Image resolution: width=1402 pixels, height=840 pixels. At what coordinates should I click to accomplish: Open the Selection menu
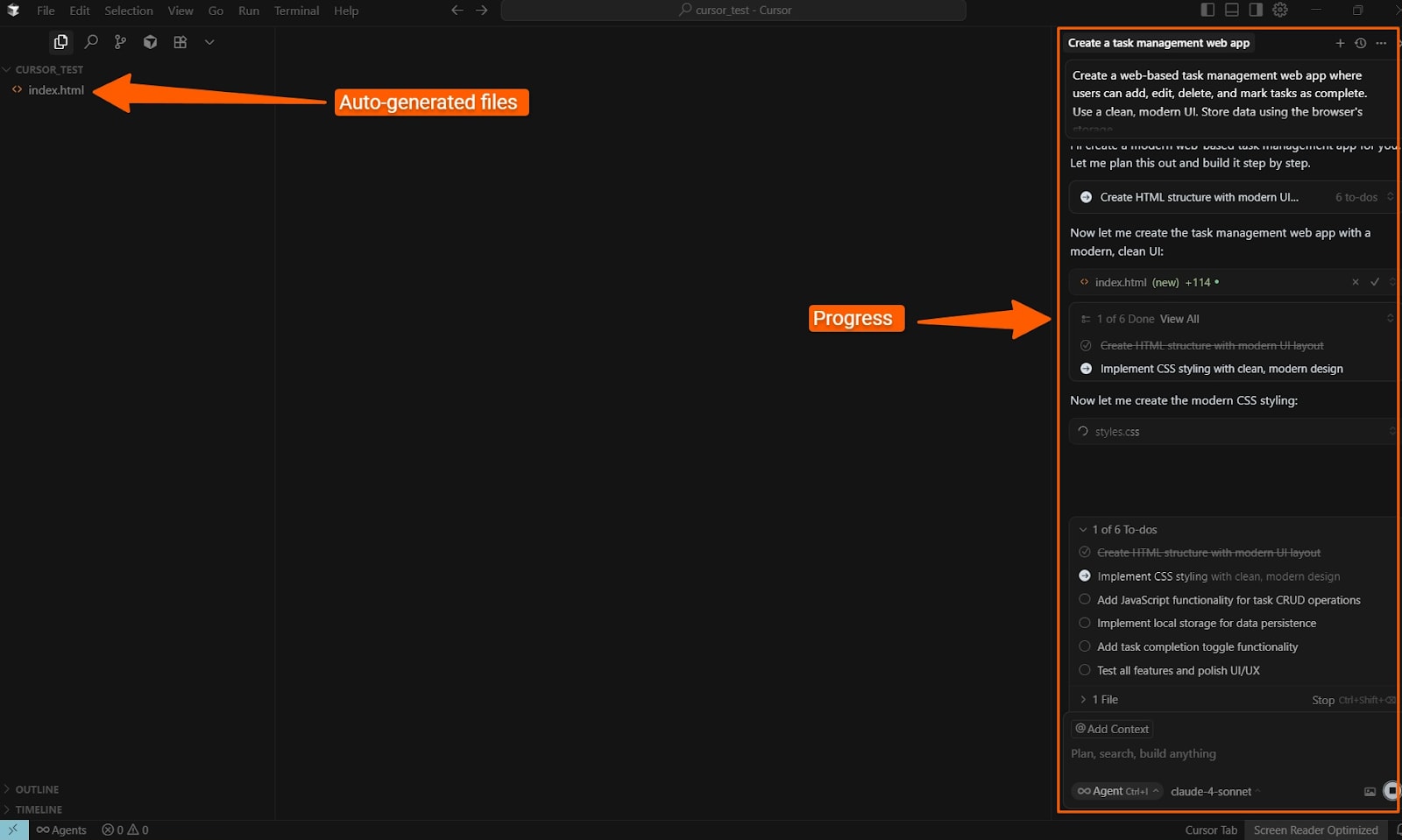tap(129, 11)
